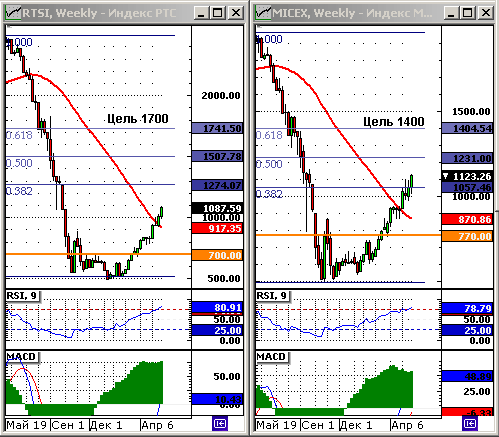Select the MACD label in RTSI window
This screenshot has width=499, height=437.
pos(22,357)
